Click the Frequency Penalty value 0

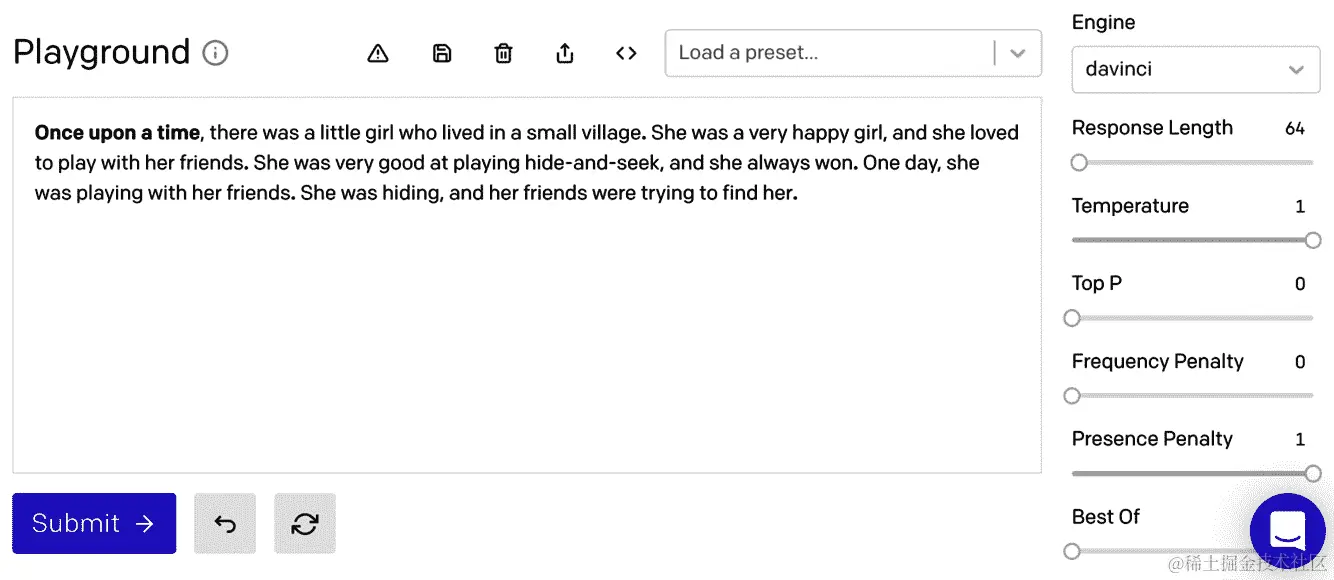[x=1300, y=362]
